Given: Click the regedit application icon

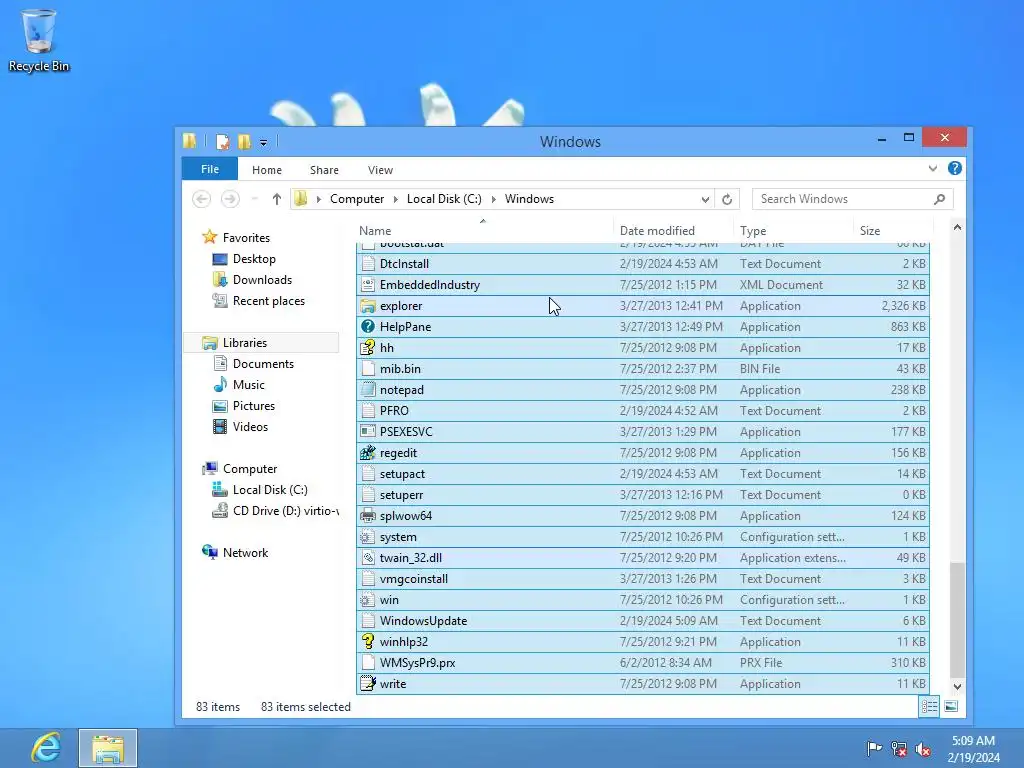Looking at the screenshot, I should click(x=368, y=453).
